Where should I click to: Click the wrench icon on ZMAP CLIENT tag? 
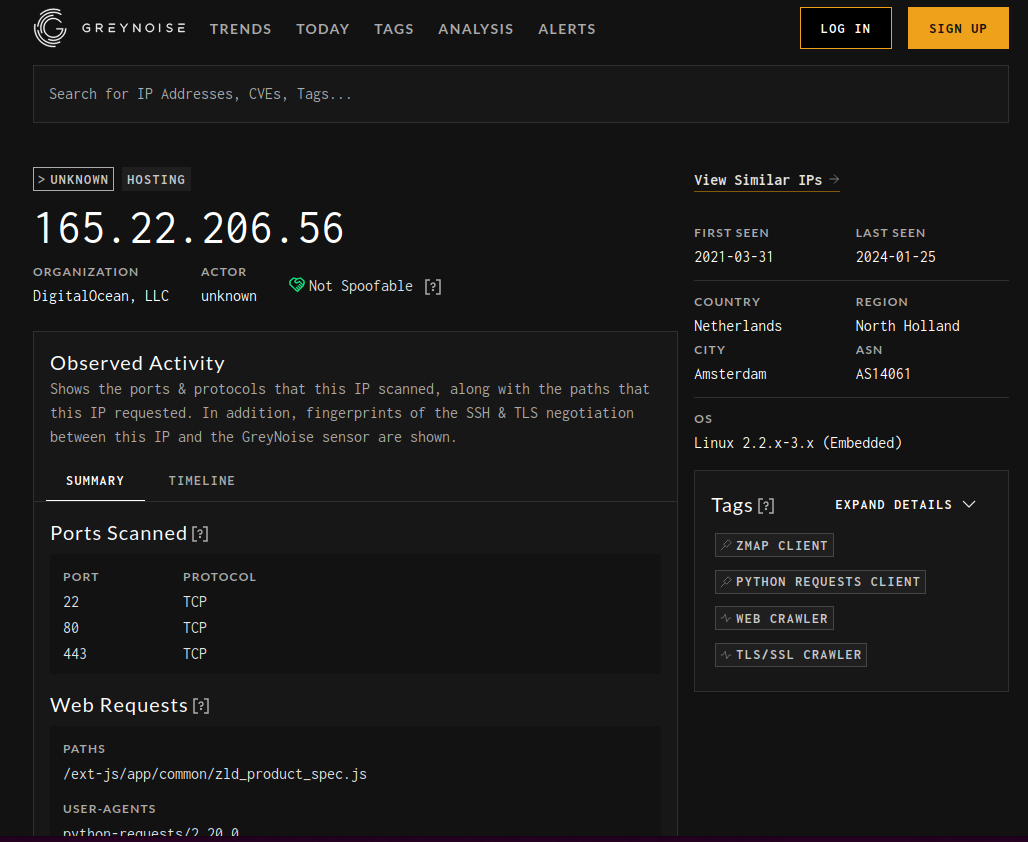click(727, 545)
